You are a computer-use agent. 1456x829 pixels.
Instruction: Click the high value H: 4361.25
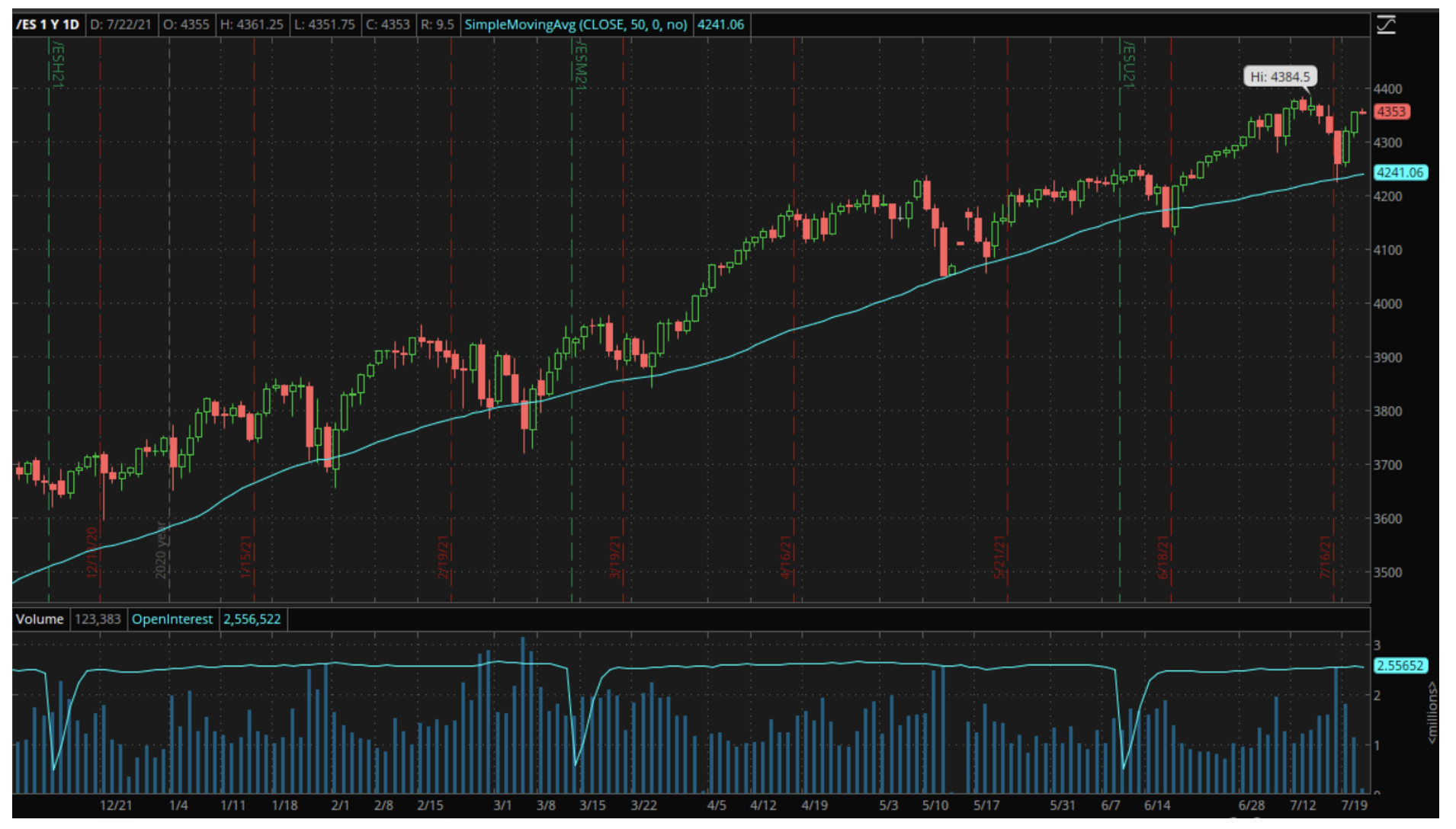coord(252,24)
